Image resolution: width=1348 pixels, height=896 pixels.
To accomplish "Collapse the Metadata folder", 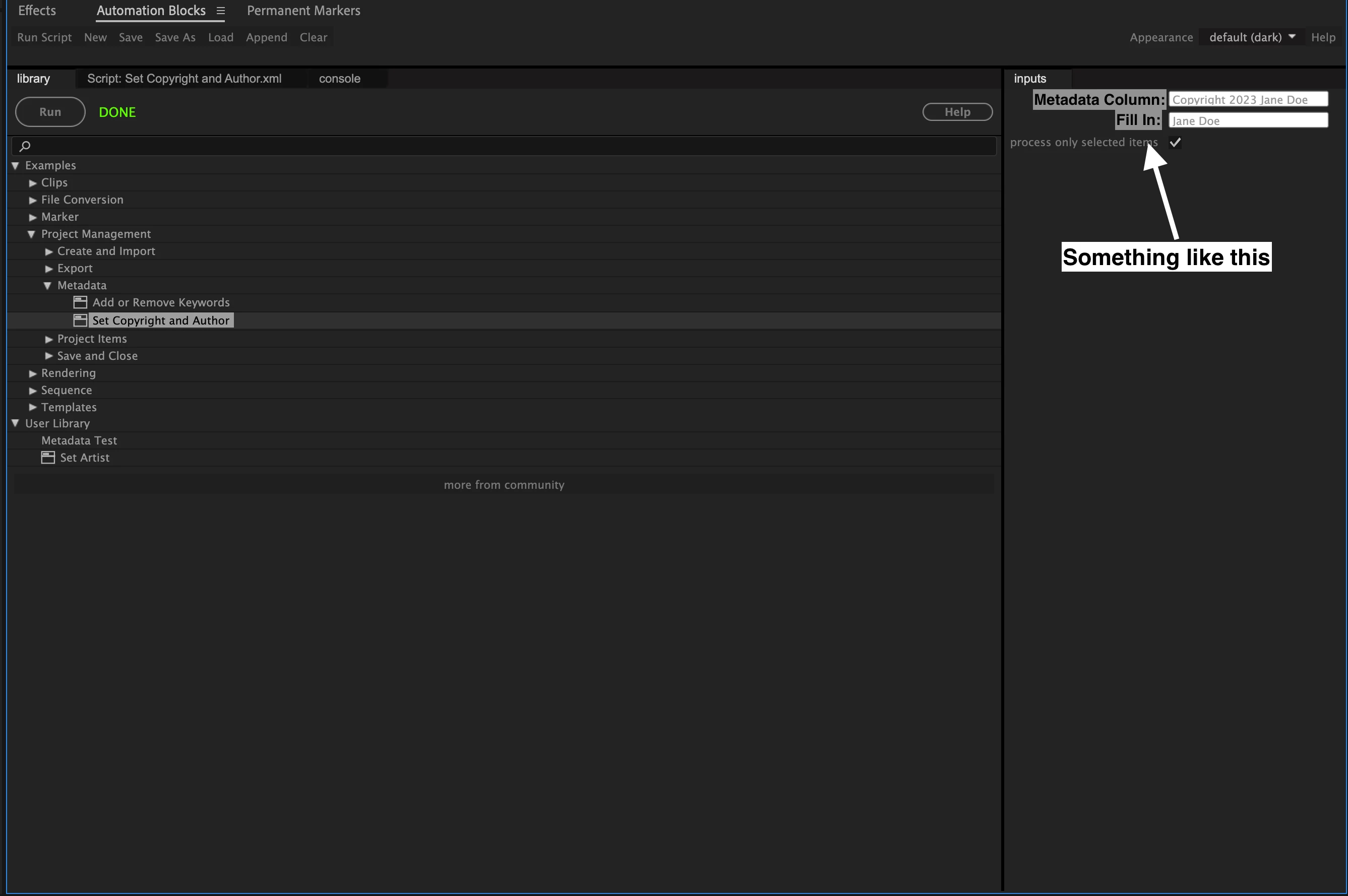I will (47, 286).
